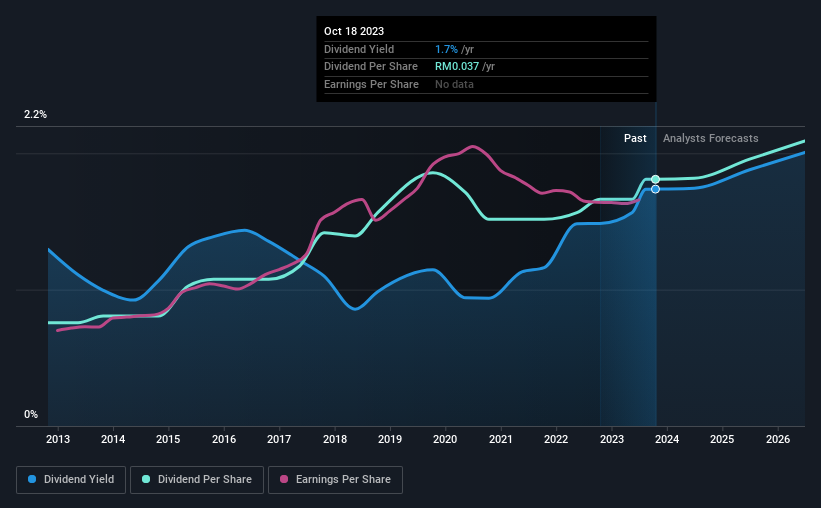Click the 2025 x-axis label
This screenshot has width=821, height=508.
pos(722,439)
